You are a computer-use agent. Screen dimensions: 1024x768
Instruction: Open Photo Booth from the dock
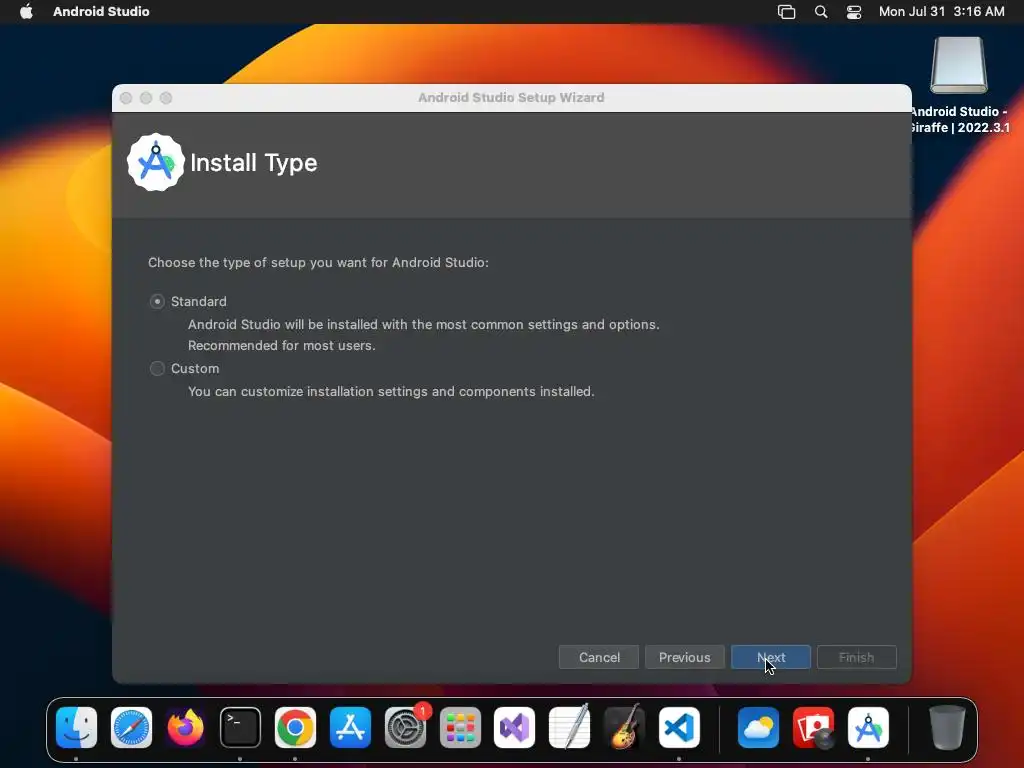813,728
